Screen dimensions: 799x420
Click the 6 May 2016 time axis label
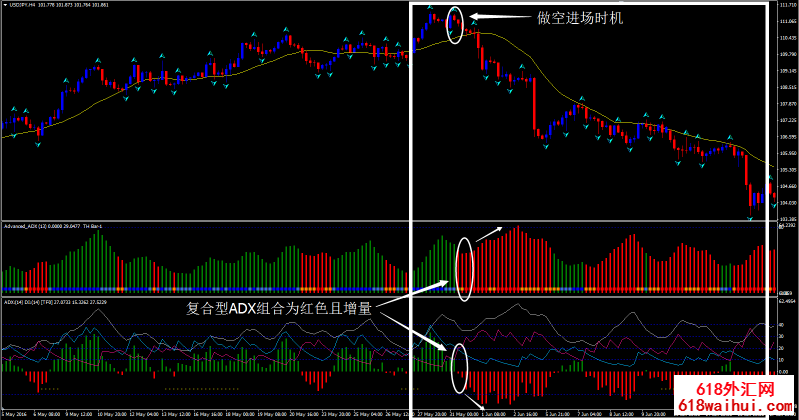pos(14,412)
